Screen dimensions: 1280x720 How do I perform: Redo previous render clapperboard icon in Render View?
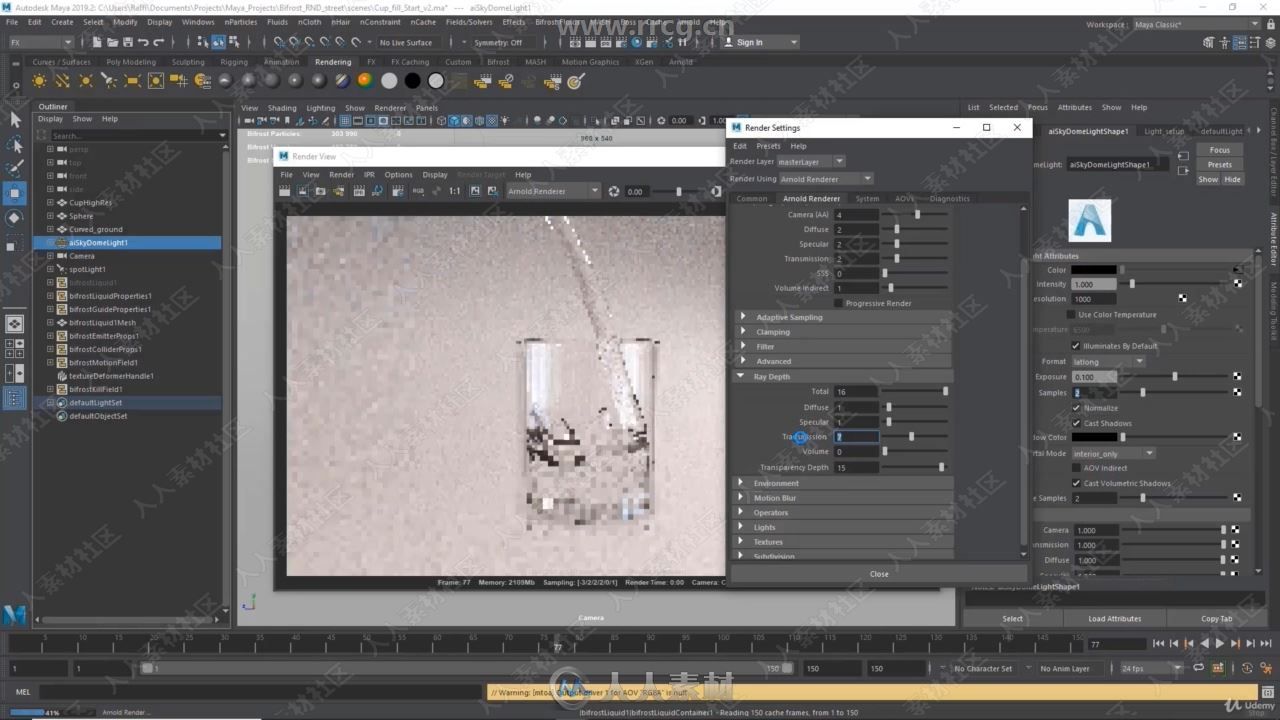[286, 191]
